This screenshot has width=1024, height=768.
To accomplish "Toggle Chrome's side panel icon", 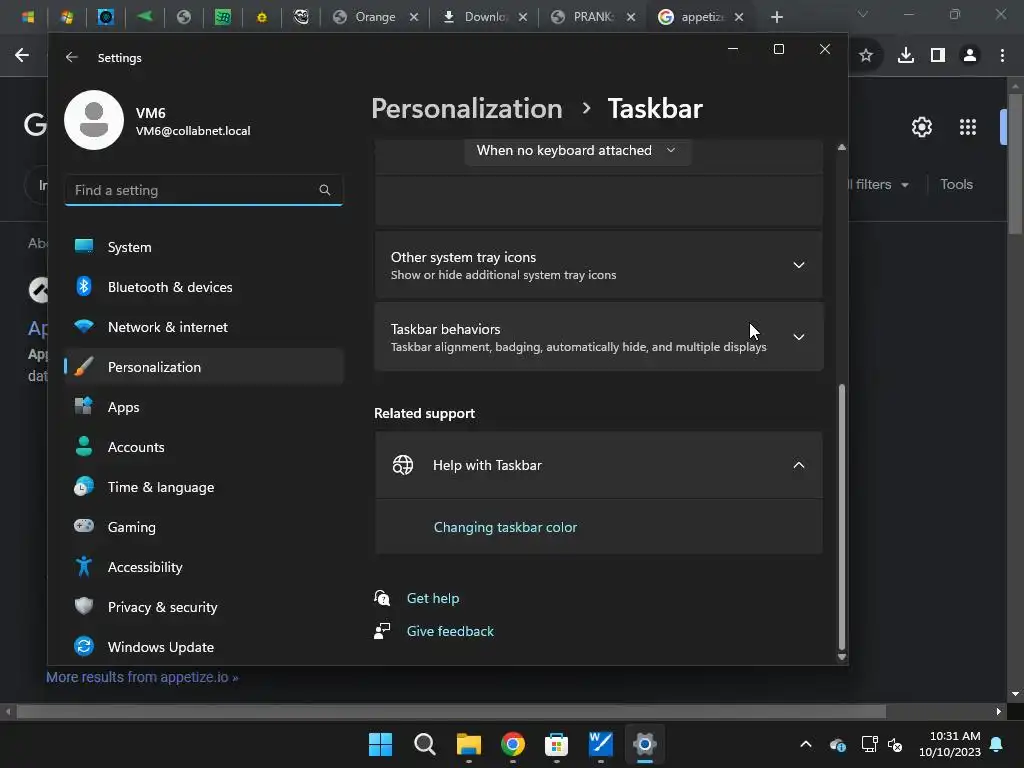I will [938, 56].
